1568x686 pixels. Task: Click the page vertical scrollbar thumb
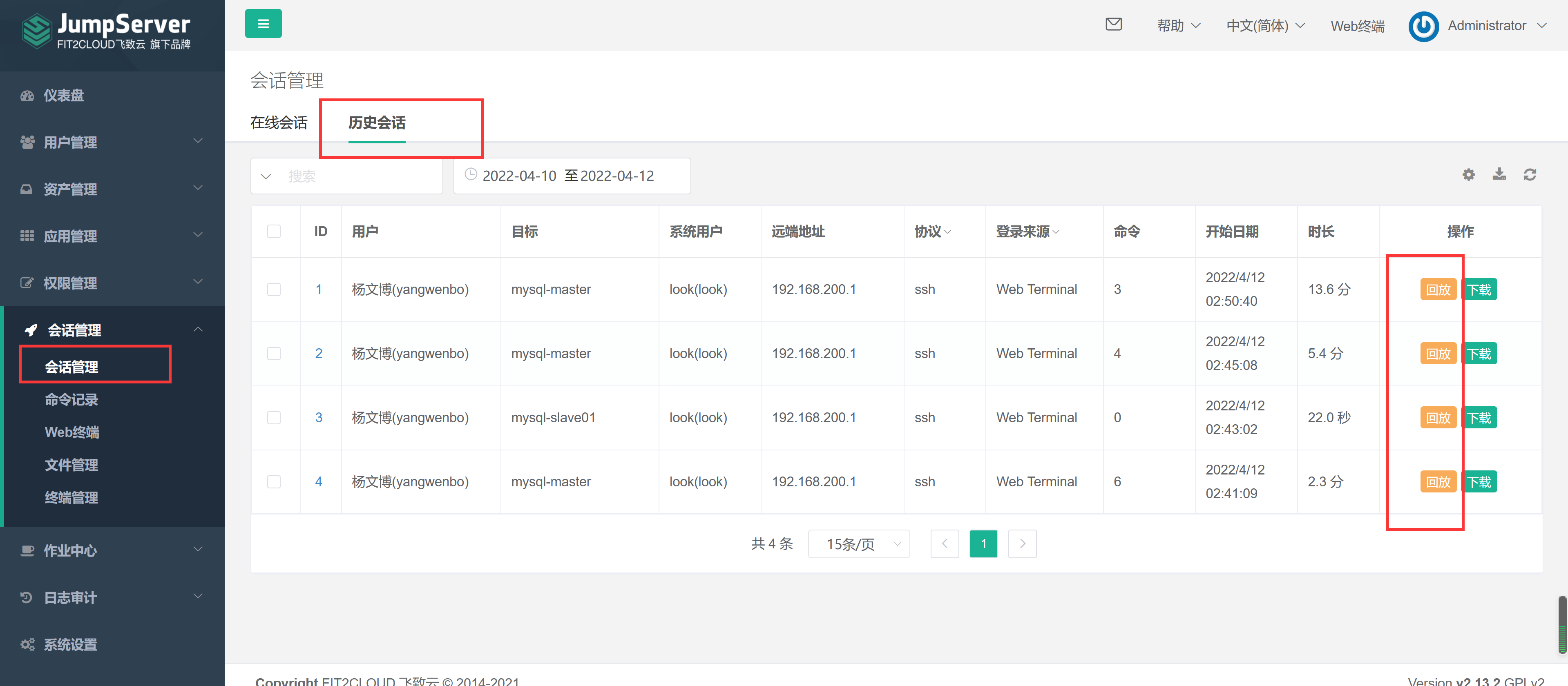coord(1562,625)
